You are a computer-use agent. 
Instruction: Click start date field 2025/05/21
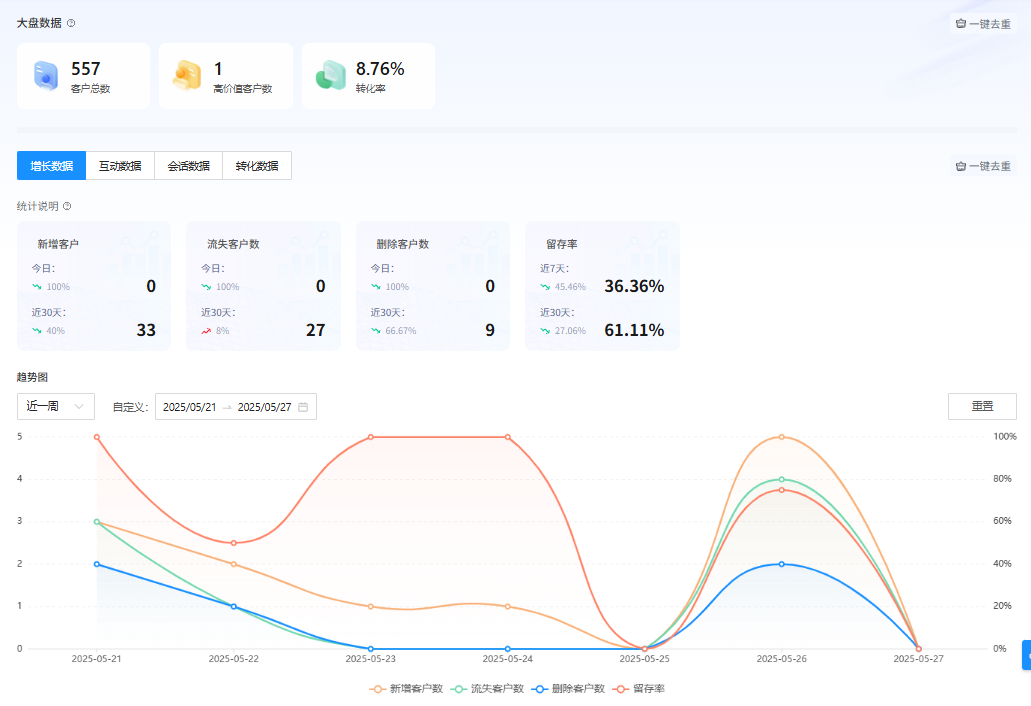[189, 407]
